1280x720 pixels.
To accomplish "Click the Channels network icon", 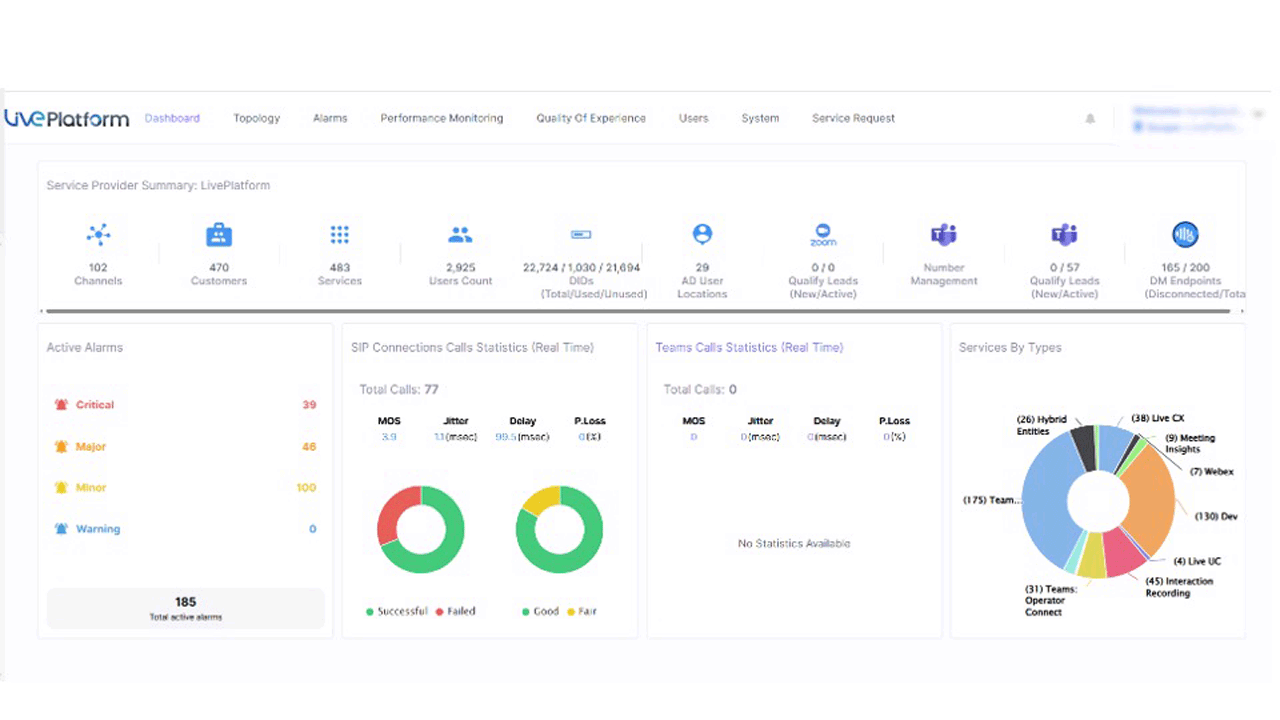I will (98, 235).
